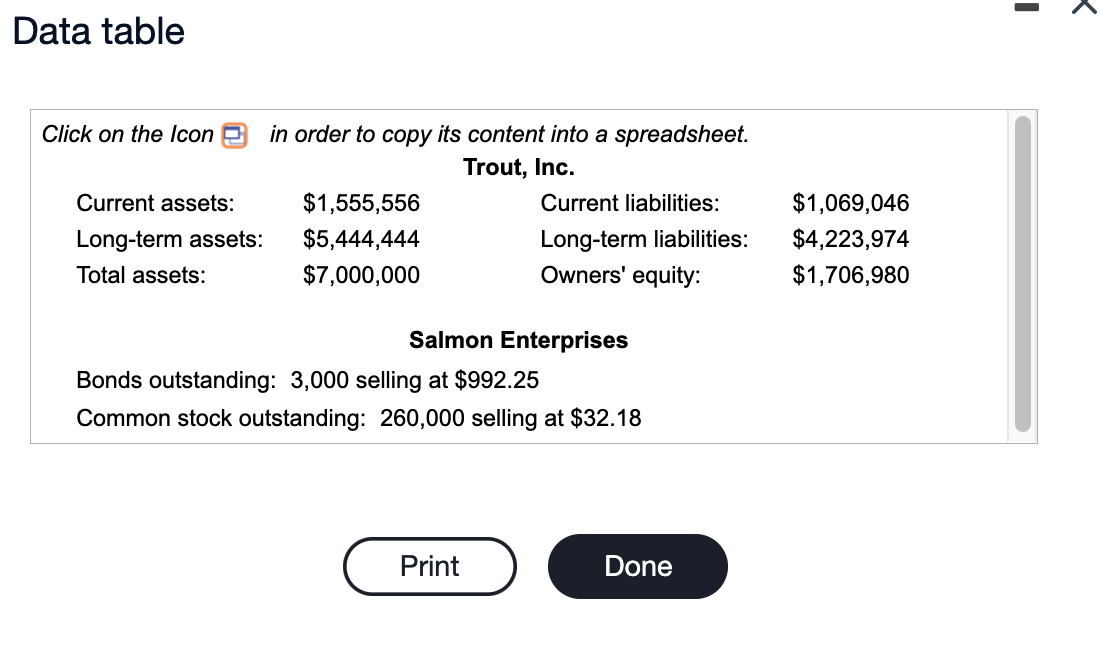Click the minimize control at top right

pos(1026,8)
